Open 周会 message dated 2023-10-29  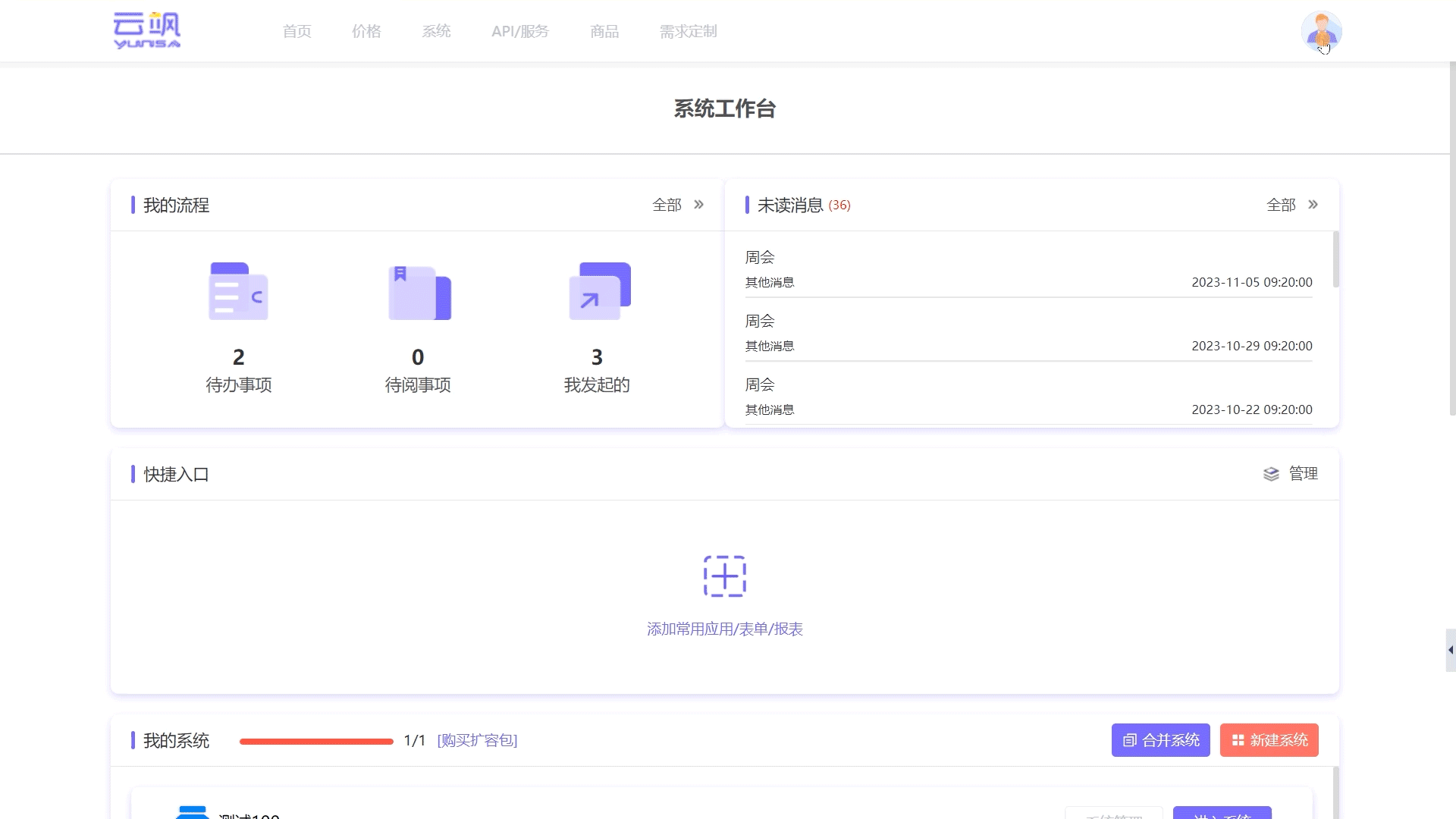1028,333
